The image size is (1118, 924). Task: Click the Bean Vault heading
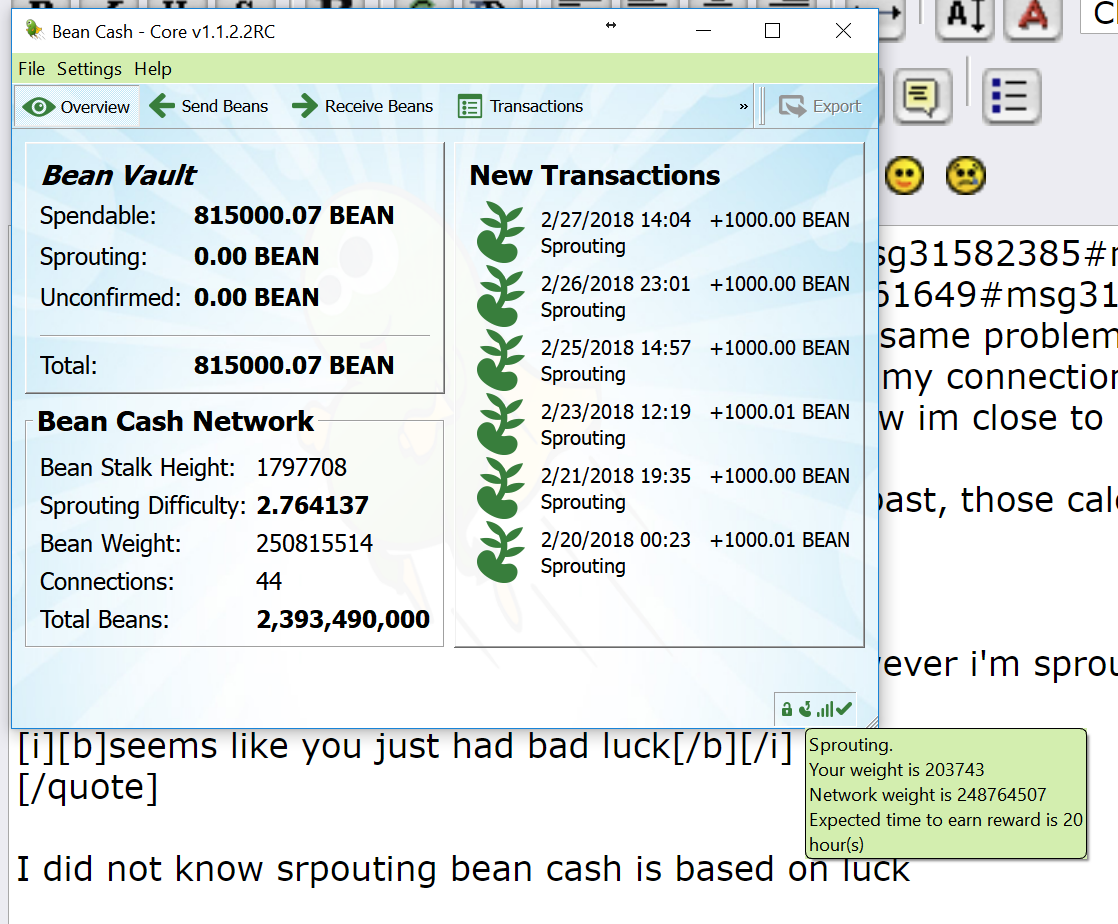click(118, 175)
